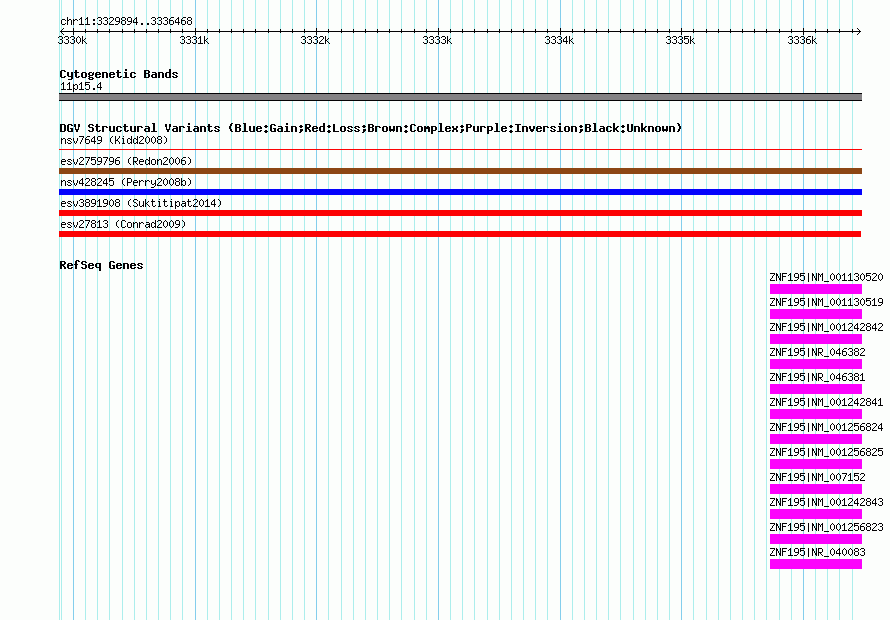Select the magenta bar under ZNF195|NM_001130520

click(x=816, y=289)
